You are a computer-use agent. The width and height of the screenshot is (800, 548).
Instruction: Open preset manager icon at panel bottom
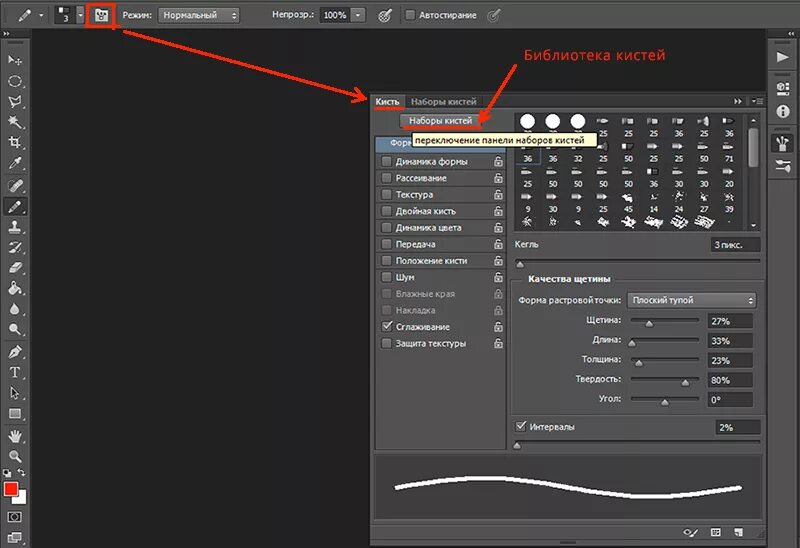coord(715,532)
